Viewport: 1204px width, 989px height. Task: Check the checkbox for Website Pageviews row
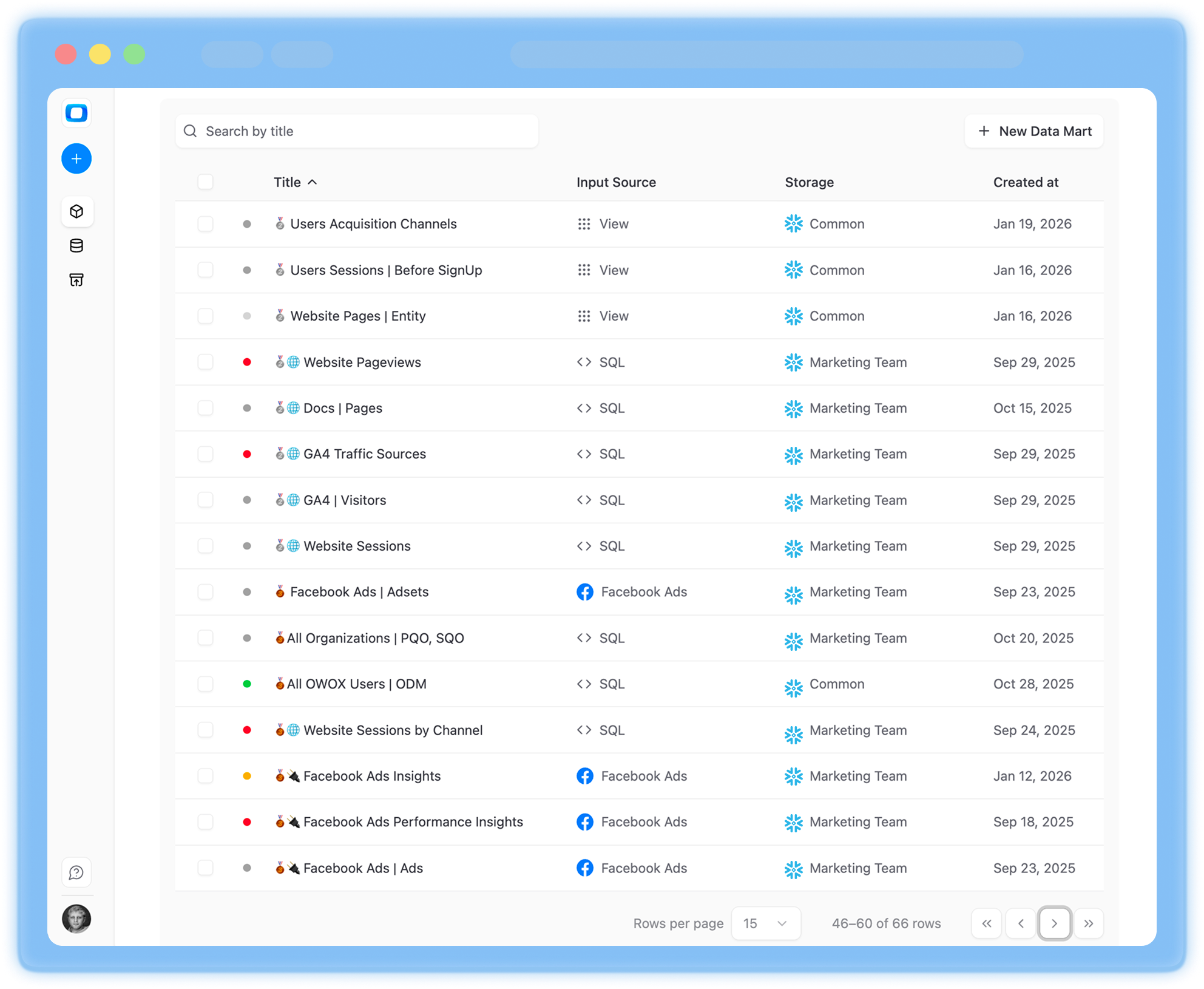pyautogui.click(x=205, y=362)
